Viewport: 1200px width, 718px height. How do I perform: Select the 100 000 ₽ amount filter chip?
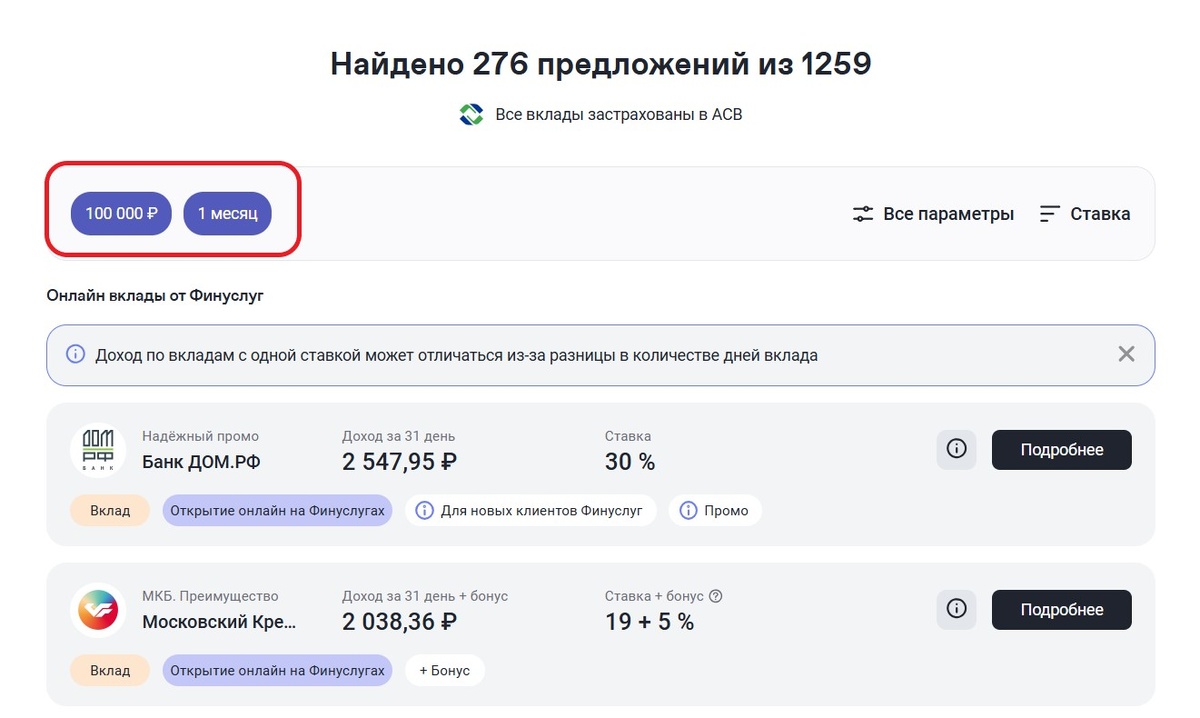click(x=121, y=213)
